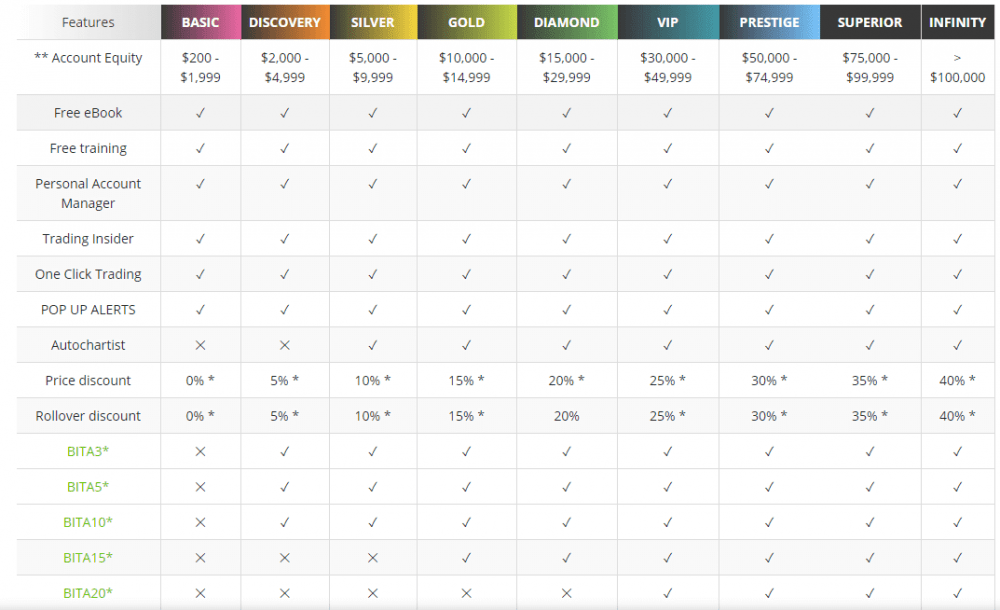Open the BITA20* green link
1000x610 pixels.
[88, 593]
